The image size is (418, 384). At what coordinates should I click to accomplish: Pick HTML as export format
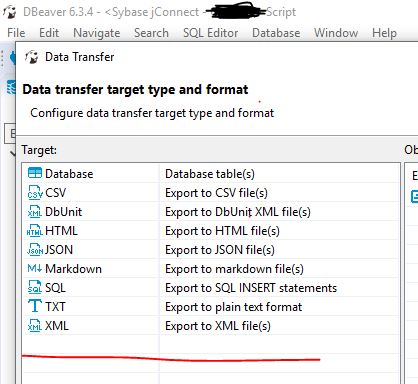(x=61, y=231)
